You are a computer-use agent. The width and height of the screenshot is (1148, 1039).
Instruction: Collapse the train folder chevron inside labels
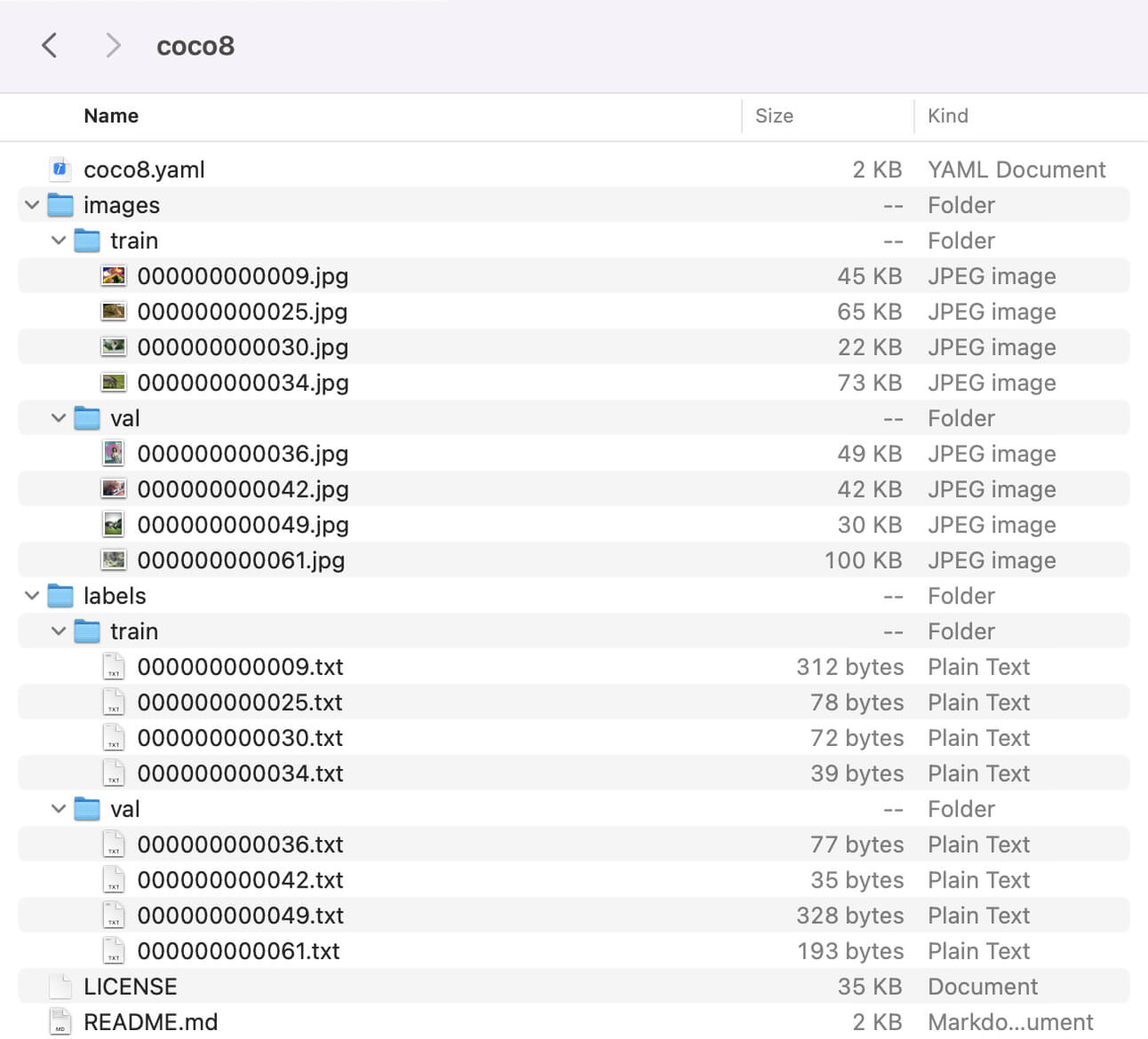pos(59,631)
